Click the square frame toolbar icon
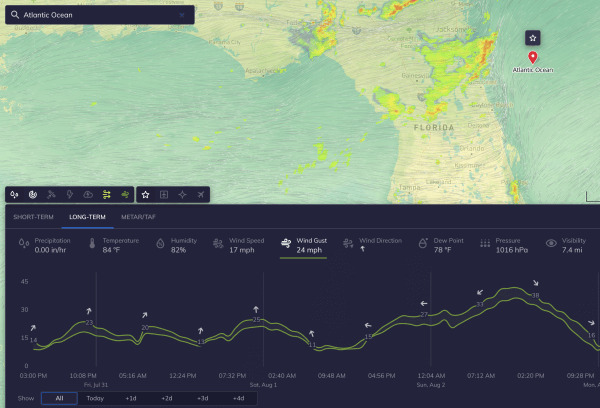This screenshot has height=408, width=600. (164, 194)
